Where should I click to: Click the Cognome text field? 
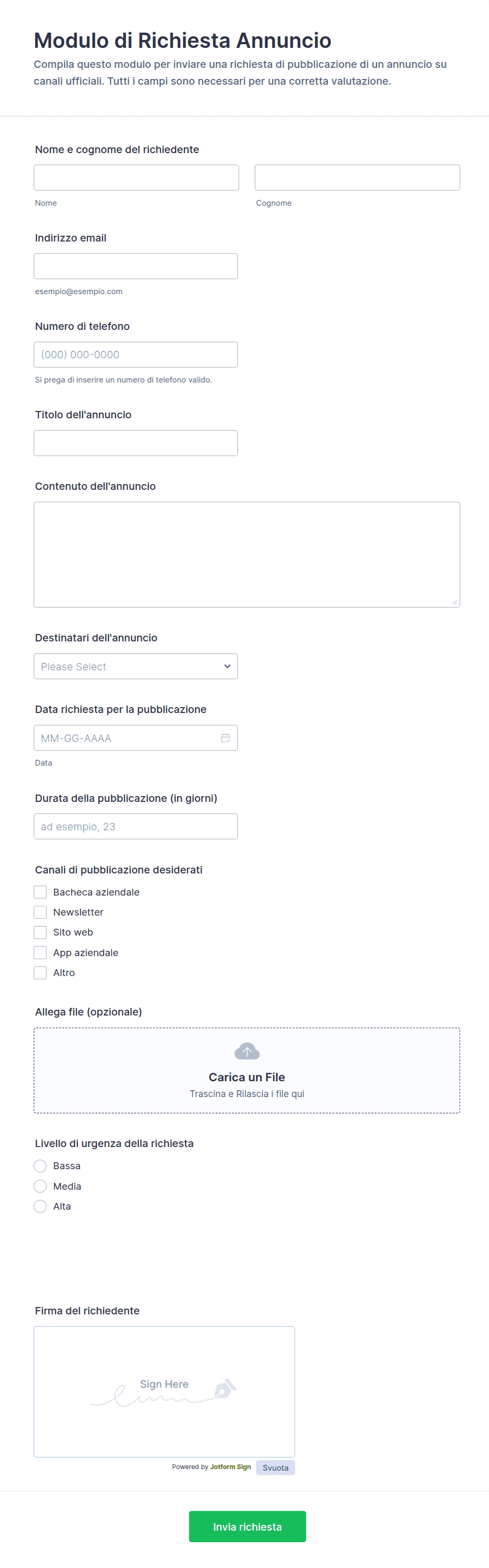tap(358, 178)
